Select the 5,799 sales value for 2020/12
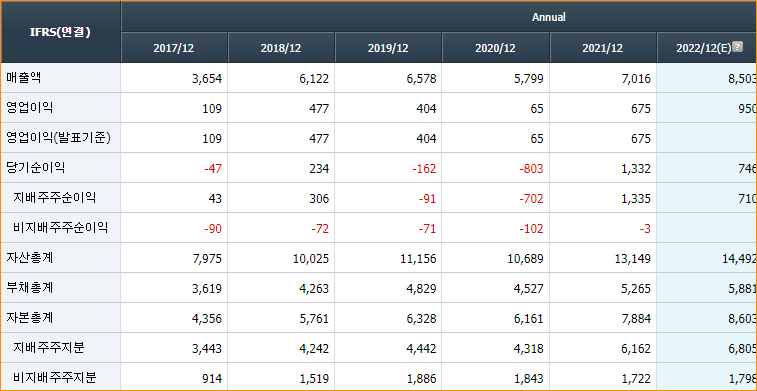 pos(528,79)
